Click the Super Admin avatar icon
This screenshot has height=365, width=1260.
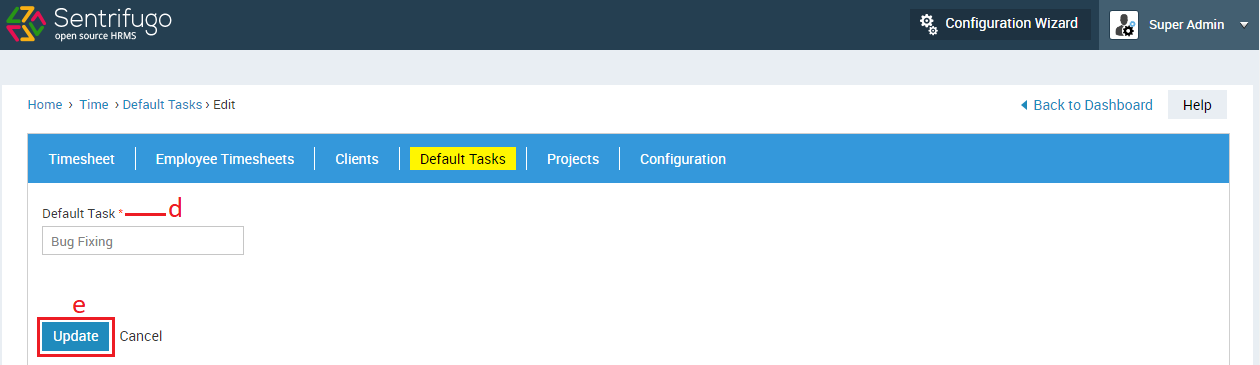[1124, 25]
